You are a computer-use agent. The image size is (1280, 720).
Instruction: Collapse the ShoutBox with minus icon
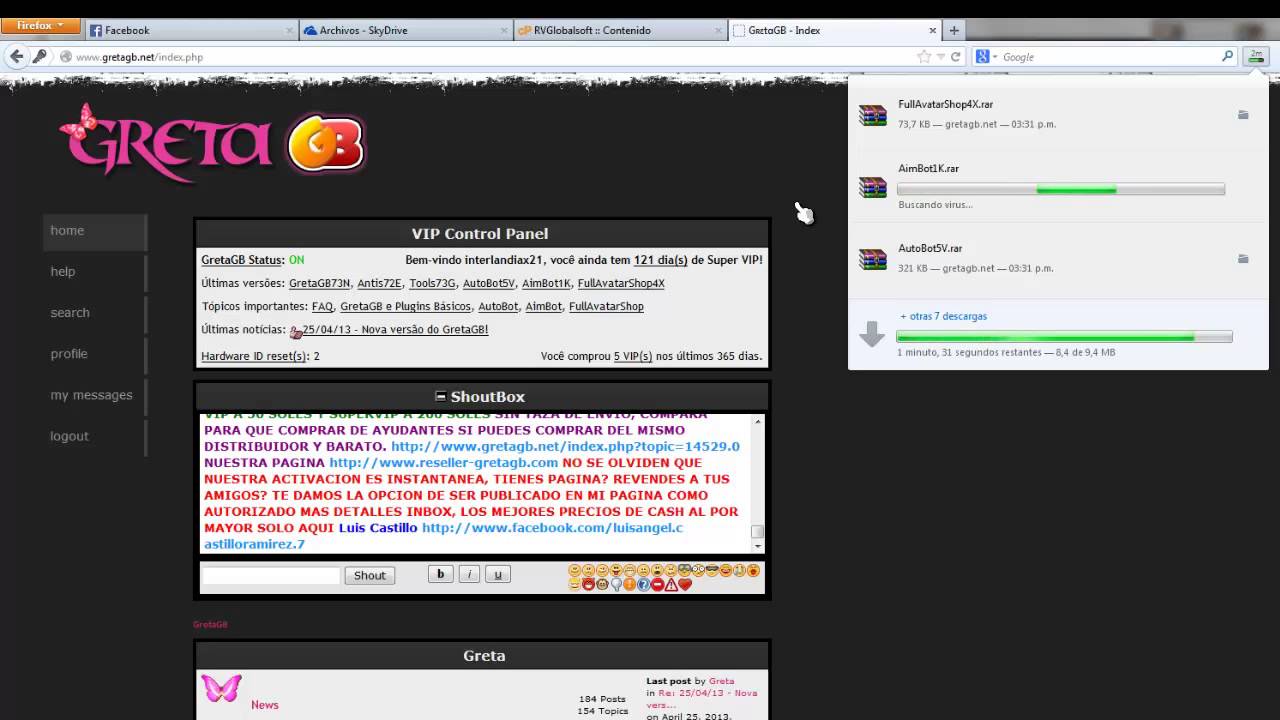441,396
